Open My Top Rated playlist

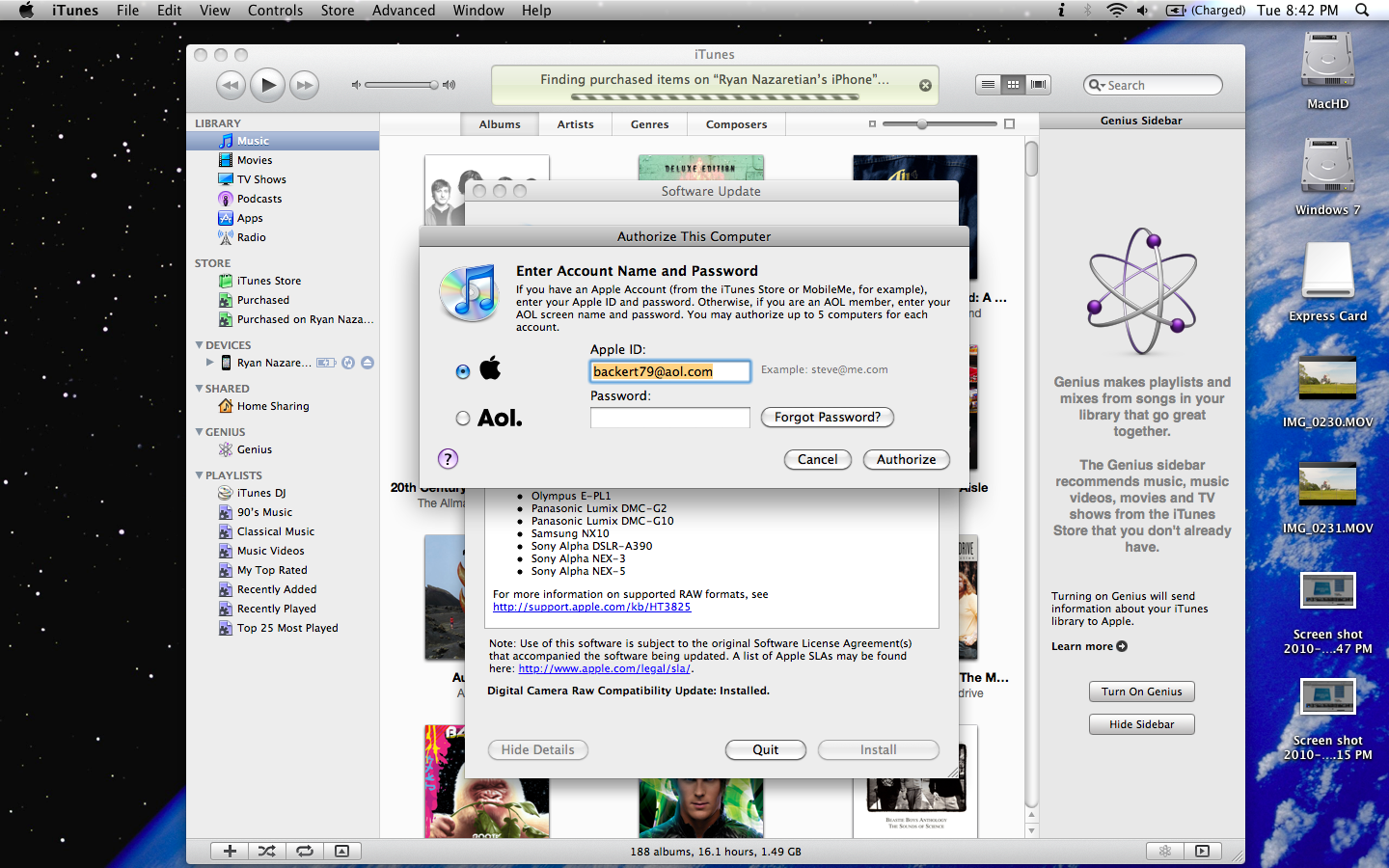click(x=272, y=570)
